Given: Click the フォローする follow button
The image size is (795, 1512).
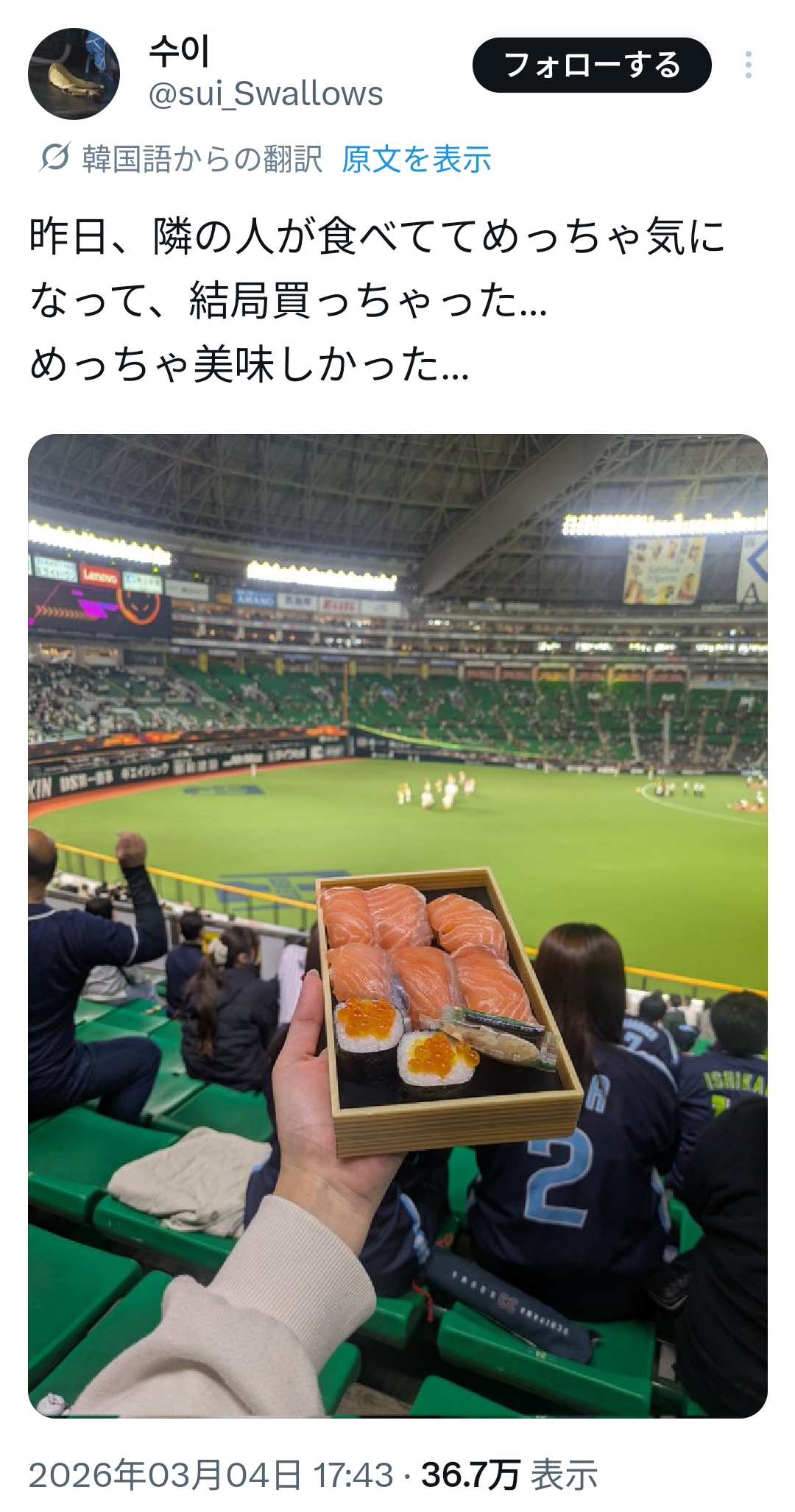Looking at the screenshot, I should pos(592,65).
